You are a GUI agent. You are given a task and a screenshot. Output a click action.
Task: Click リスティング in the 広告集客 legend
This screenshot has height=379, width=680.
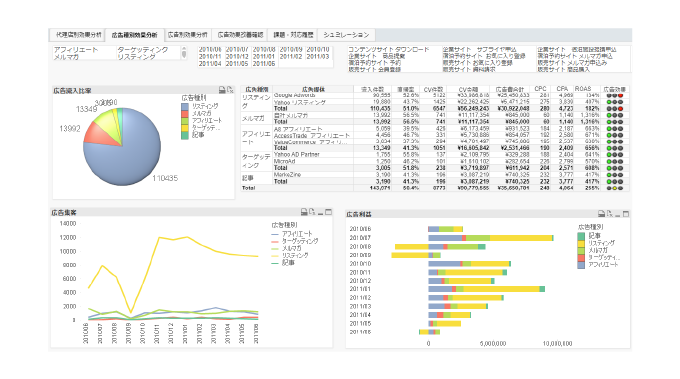pos(295,255)
